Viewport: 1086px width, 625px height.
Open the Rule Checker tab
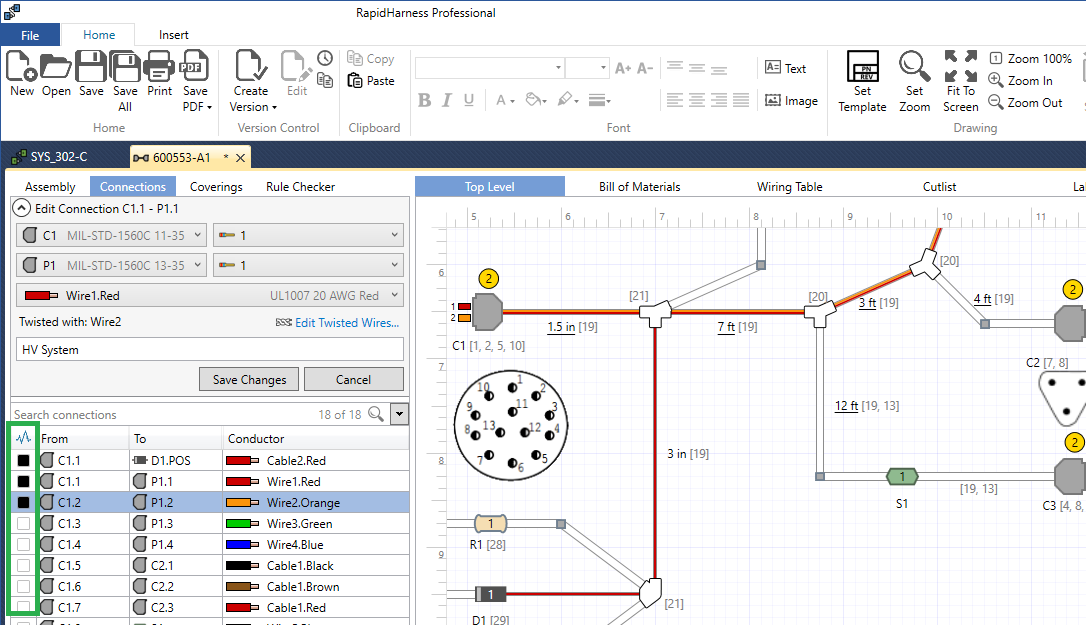300,186
